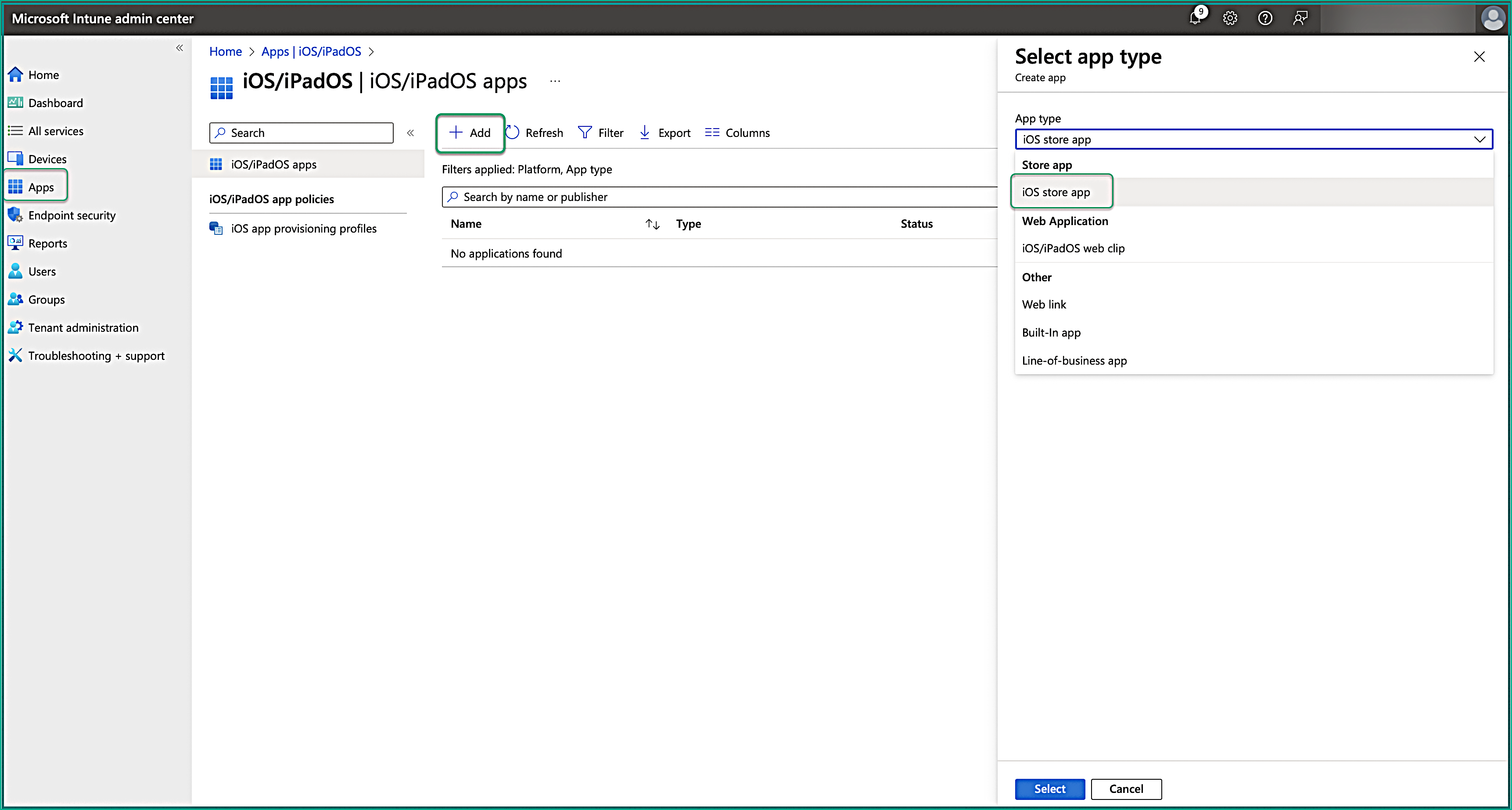Sort by the Name column arrows
The image size is (1512, 810).
[652, 224]
